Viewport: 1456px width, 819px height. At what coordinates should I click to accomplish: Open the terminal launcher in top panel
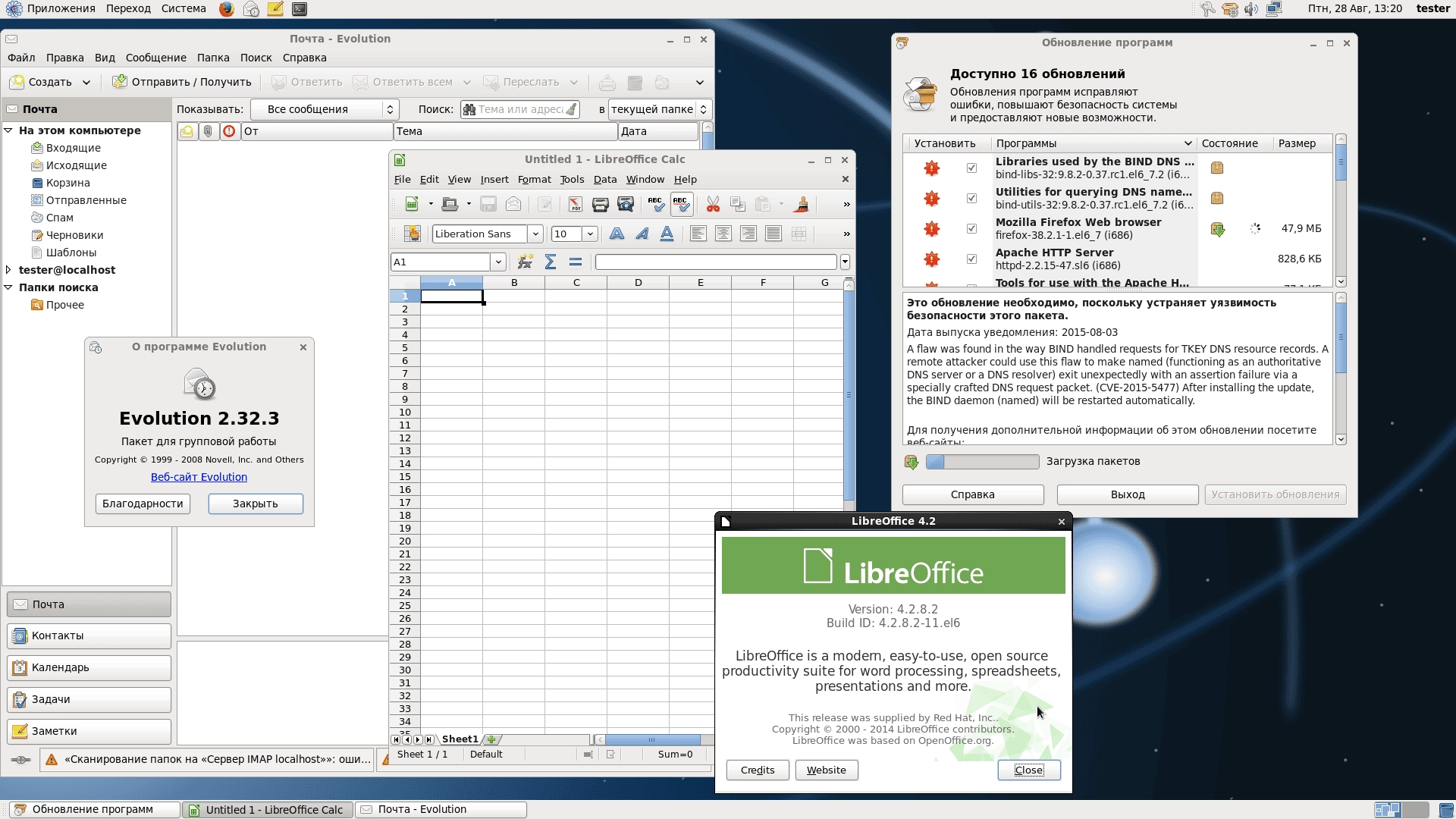[300, 9]
